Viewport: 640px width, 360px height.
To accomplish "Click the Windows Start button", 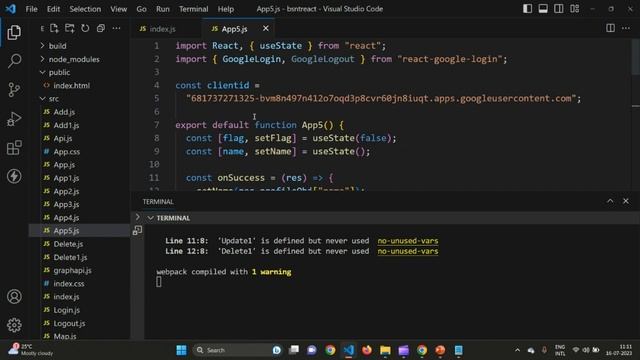I will click(x=181, y=350).
